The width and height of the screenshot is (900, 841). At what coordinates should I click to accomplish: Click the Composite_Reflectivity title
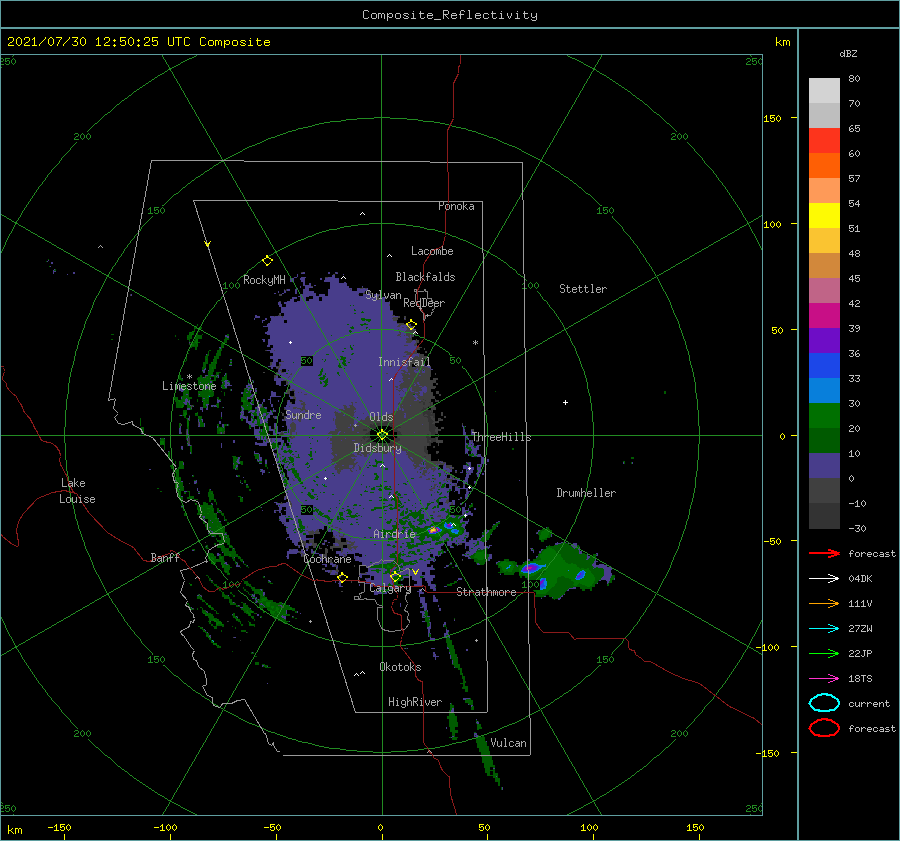click(450, 15)
